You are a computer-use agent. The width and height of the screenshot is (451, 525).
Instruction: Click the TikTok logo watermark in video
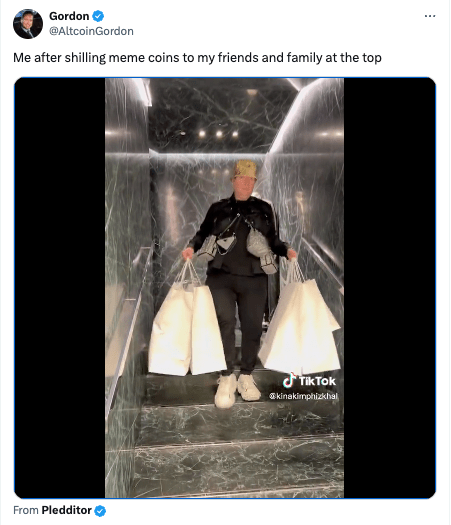click(309, 381)
